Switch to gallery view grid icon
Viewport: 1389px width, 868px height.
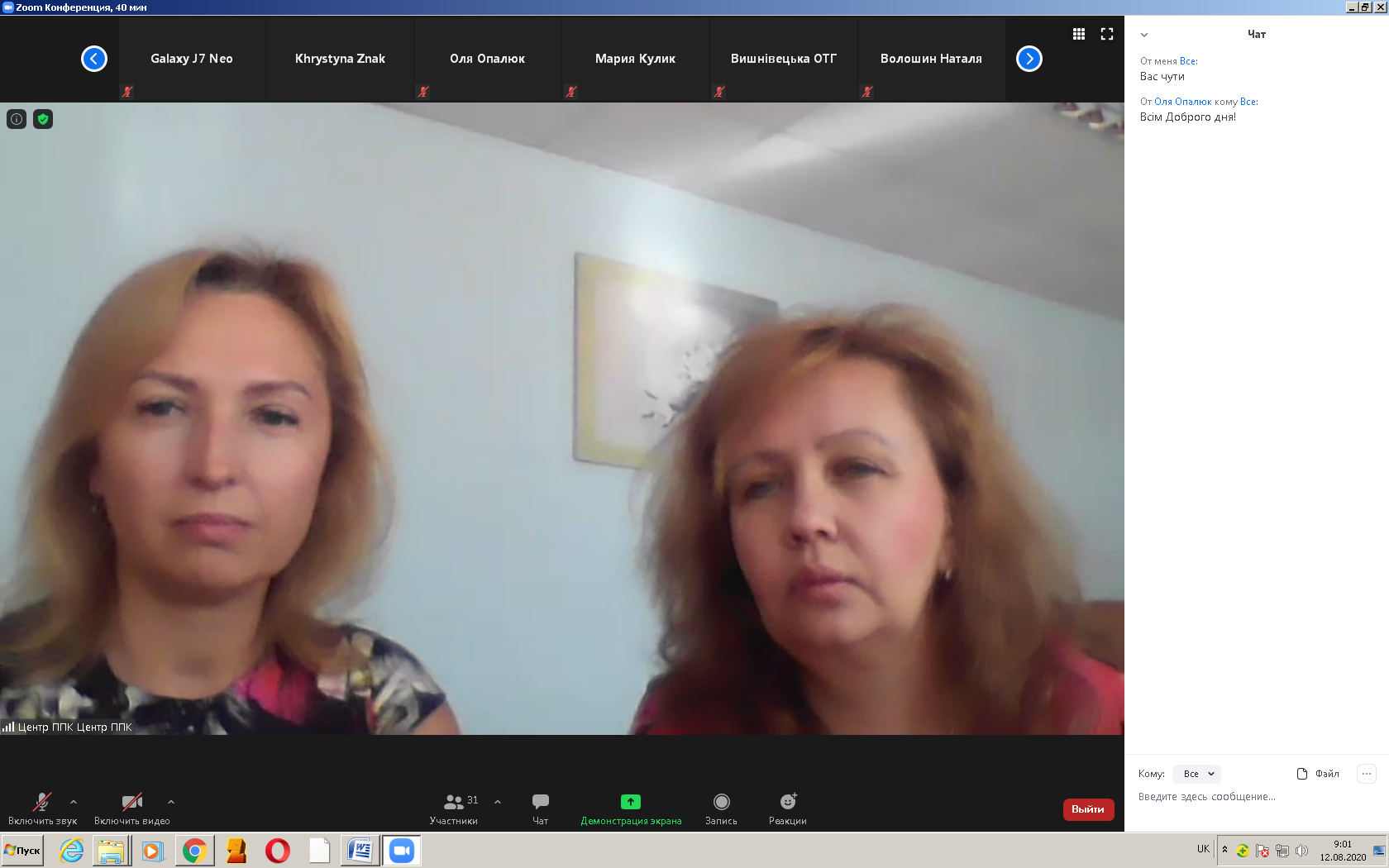[1079, 34]
